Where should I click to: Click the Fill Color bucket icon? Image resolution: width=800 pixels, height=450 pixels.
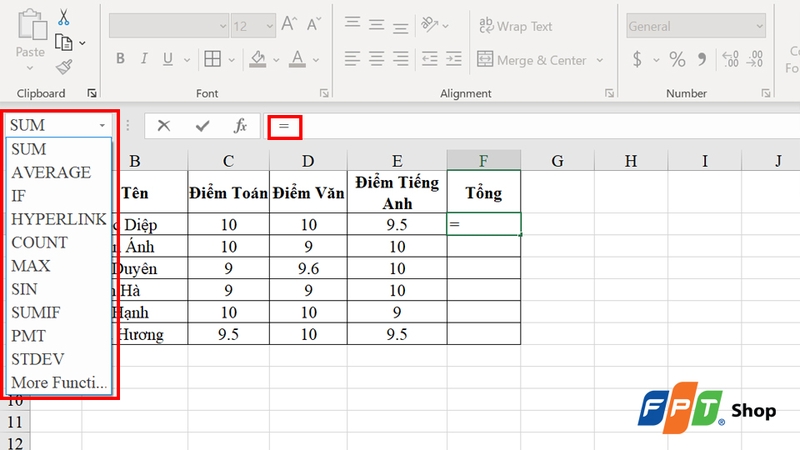point(258,60)
